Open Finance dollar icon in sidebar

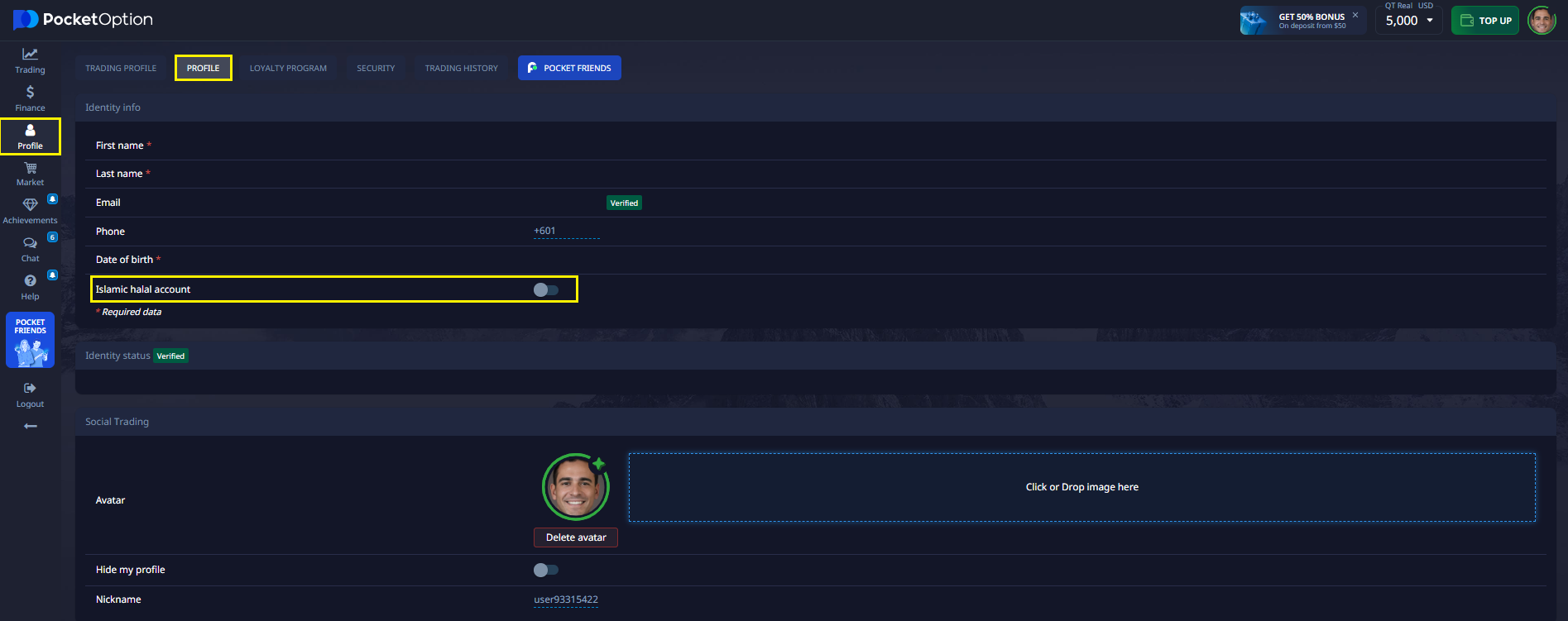(30, 93)
